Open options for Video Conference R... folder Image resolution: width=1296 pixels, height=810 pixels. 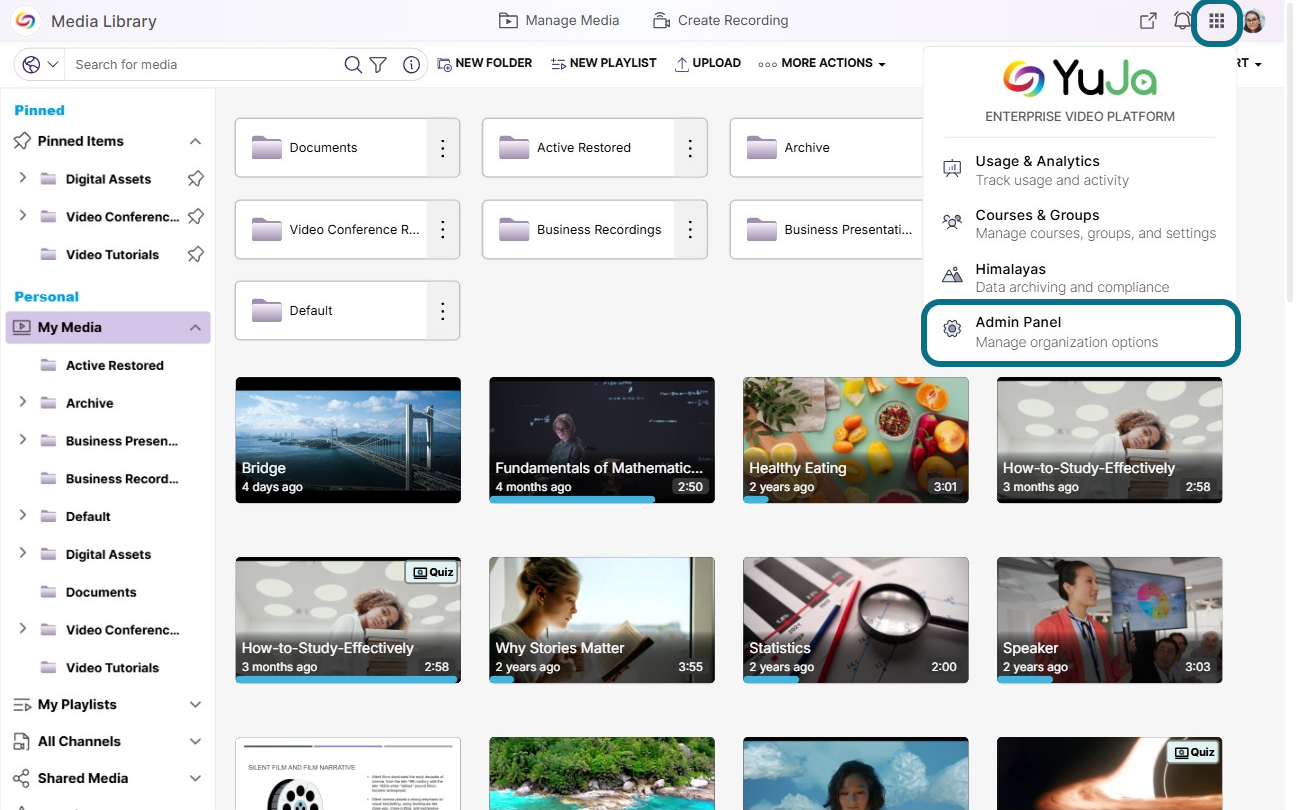click(443, 230)
